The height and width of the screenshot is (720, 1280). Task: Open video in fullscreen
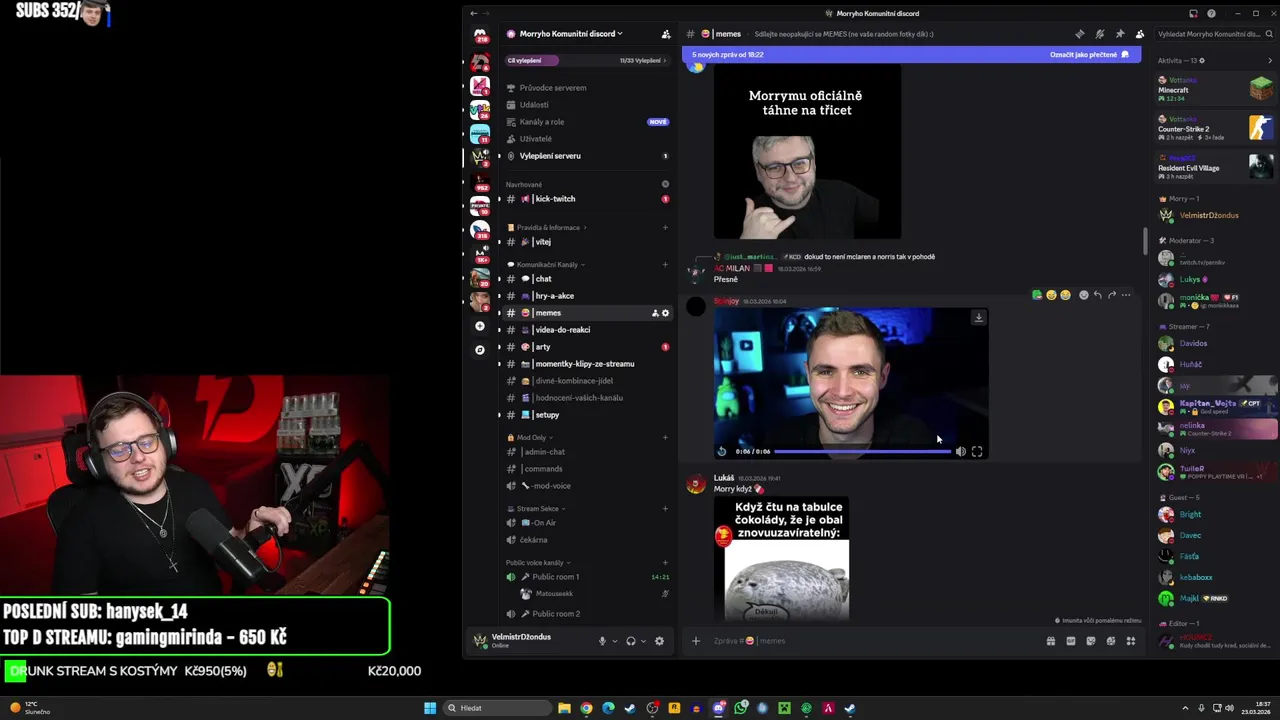(977, 451)
